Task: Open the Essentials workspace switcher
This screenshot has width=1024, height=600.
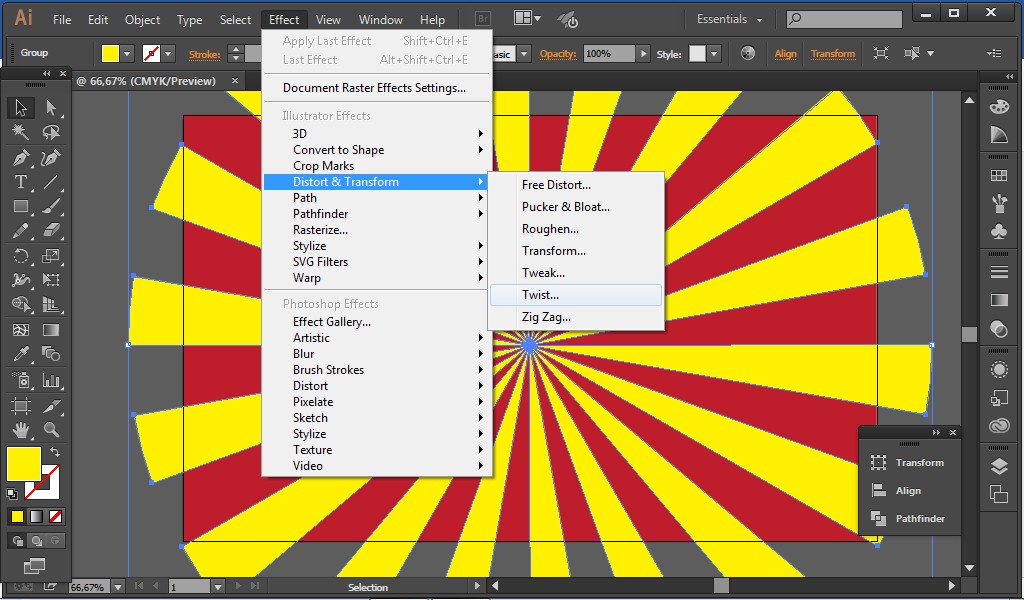Action: (727, 18)
